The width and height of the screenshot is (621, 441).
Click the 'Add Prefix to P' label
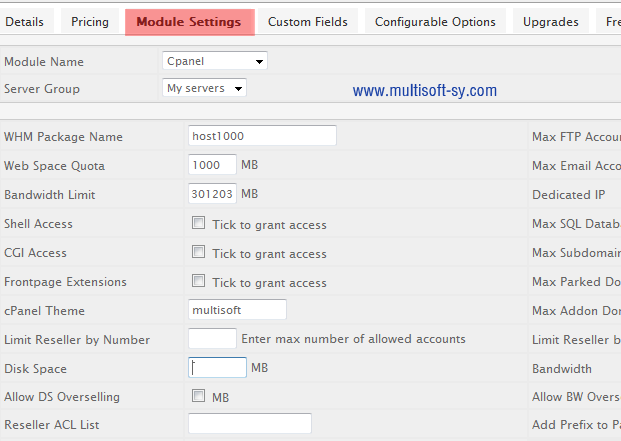click(x=576, y=425)
